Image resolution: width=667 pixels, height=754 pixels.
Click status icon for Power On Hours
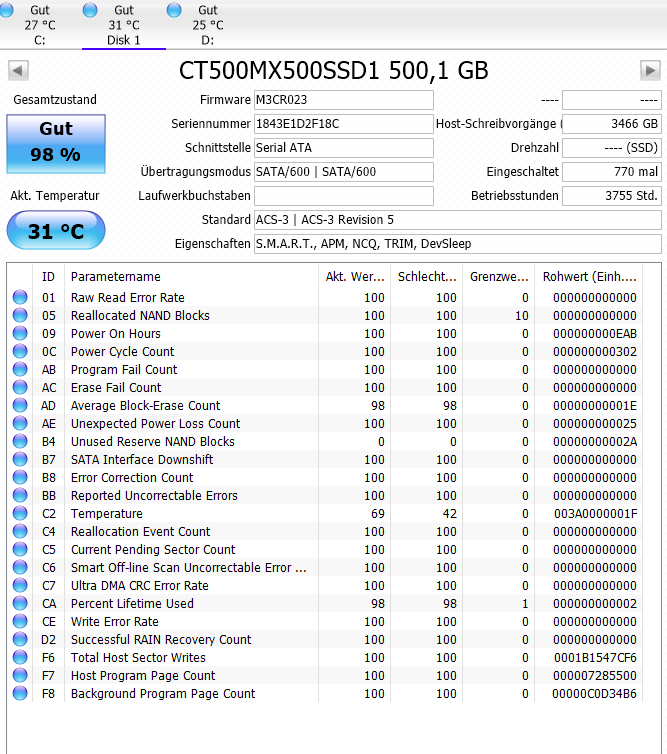coord(20,333)
